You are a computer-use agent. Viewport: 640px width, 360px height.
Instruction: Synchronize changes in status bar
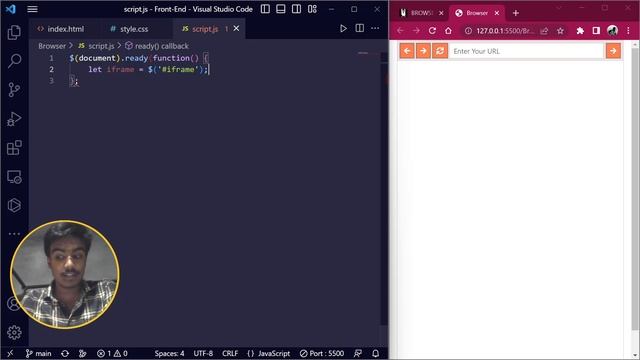65,353
